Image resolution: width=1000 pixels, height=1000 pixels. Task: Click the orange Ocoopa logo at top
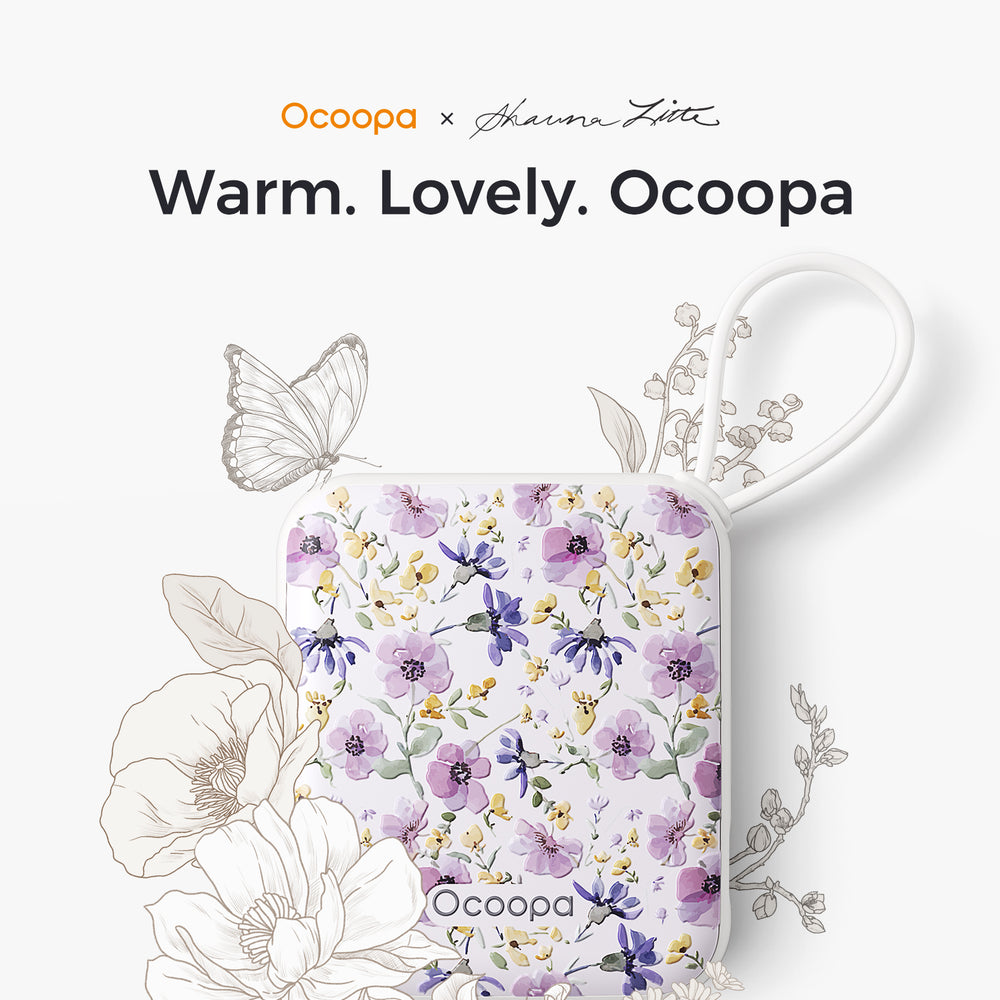[x=348, y=117]
